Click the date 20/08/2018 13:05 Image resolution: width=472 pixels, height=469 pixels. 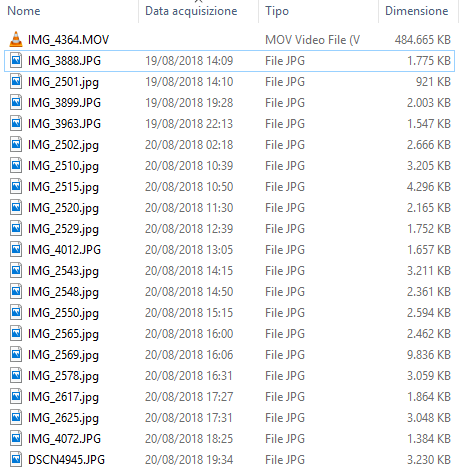coord(189,250)
